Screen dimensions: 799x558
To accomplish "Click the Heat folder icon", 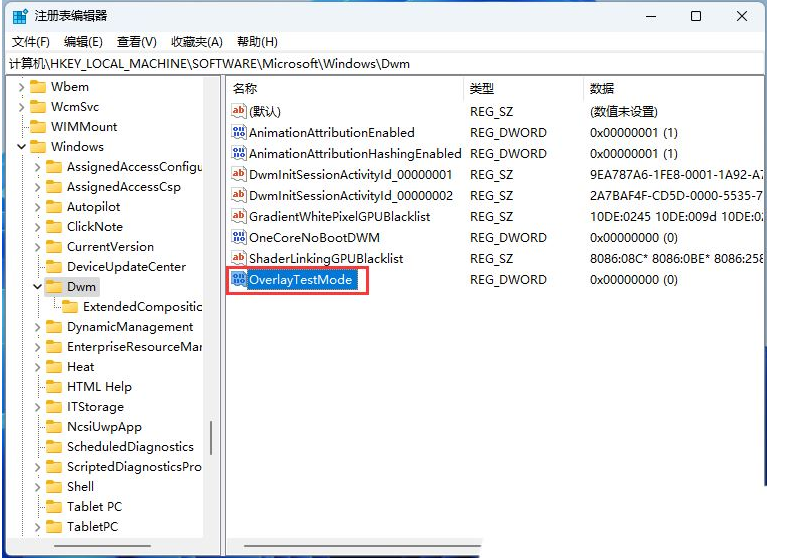I will tap(54, 366).
